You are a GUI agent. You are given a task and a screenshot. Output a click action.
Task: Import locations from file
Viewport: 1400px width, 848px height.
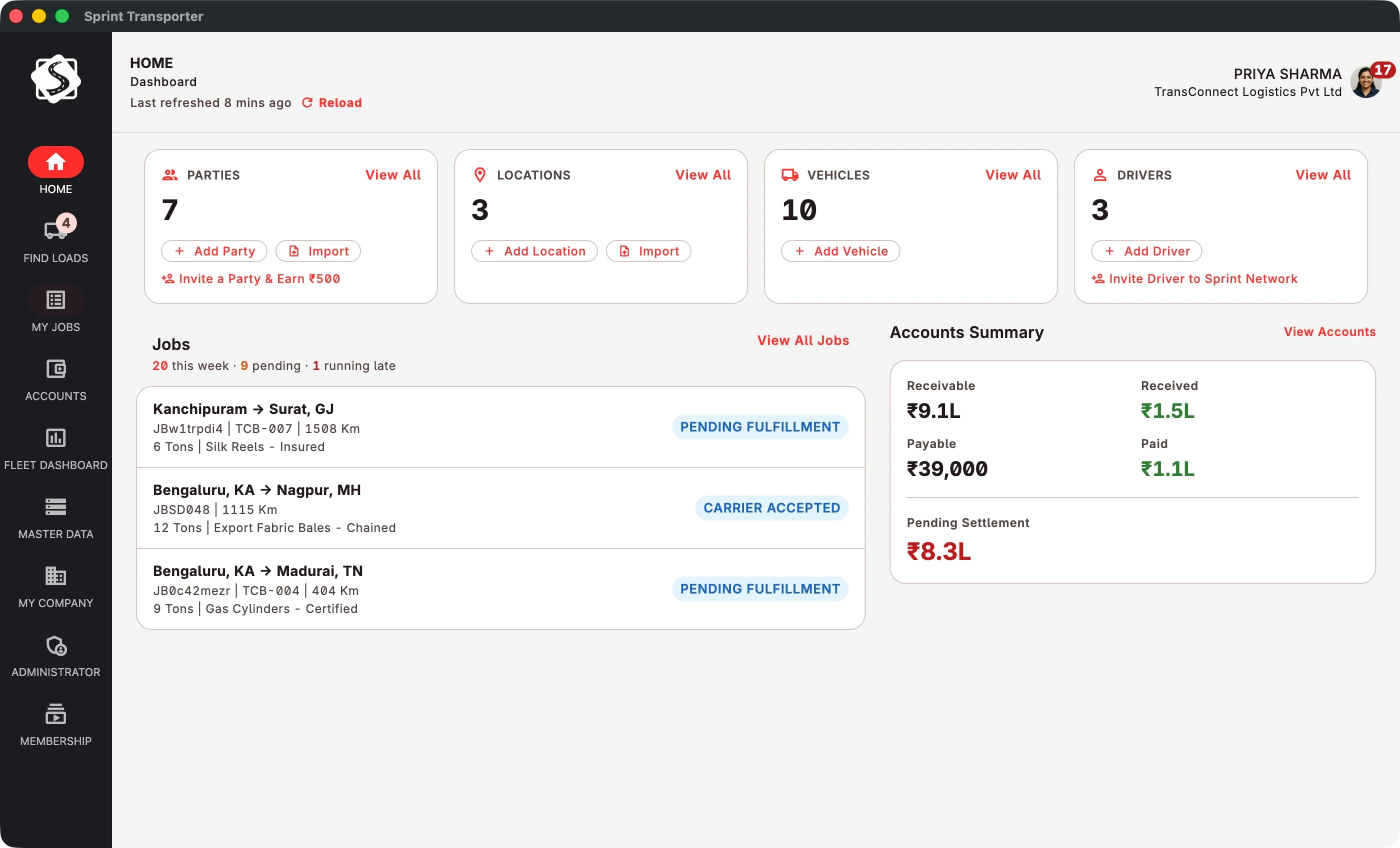pos(649,251)
